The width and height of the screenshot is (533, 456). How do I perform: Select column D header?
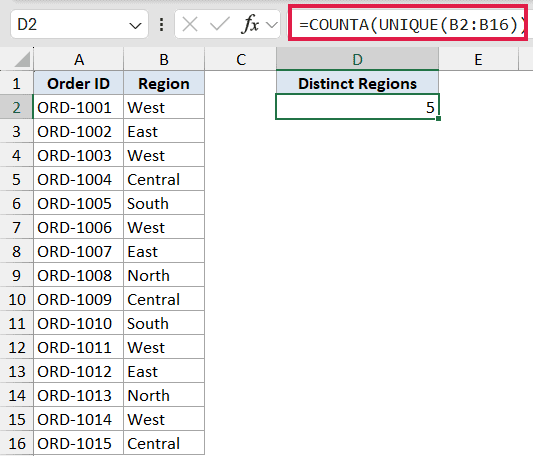[x=358, y=59]
